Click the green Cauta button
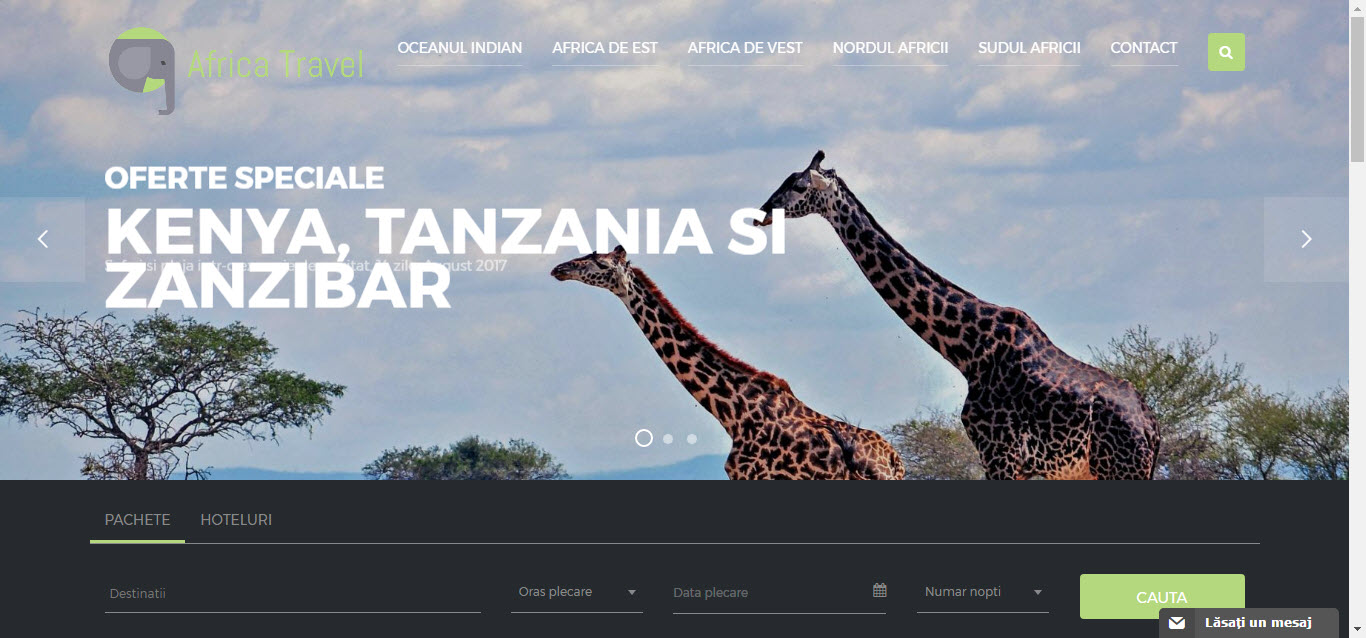The height and width of the screenshot is (638, 1366). click(x=1162, y=597)
